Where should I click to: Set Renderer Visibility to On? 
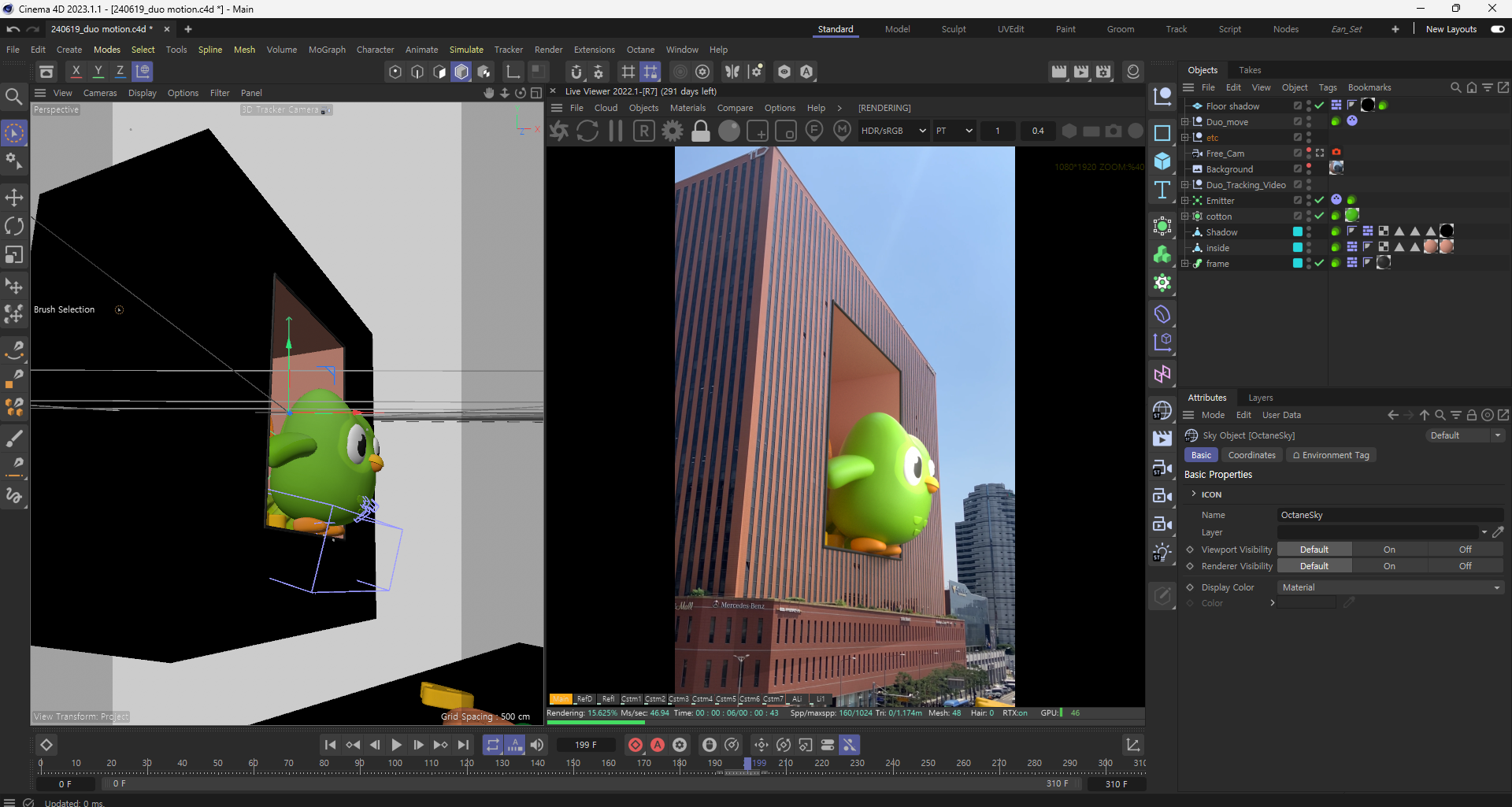coord(1389,566)
